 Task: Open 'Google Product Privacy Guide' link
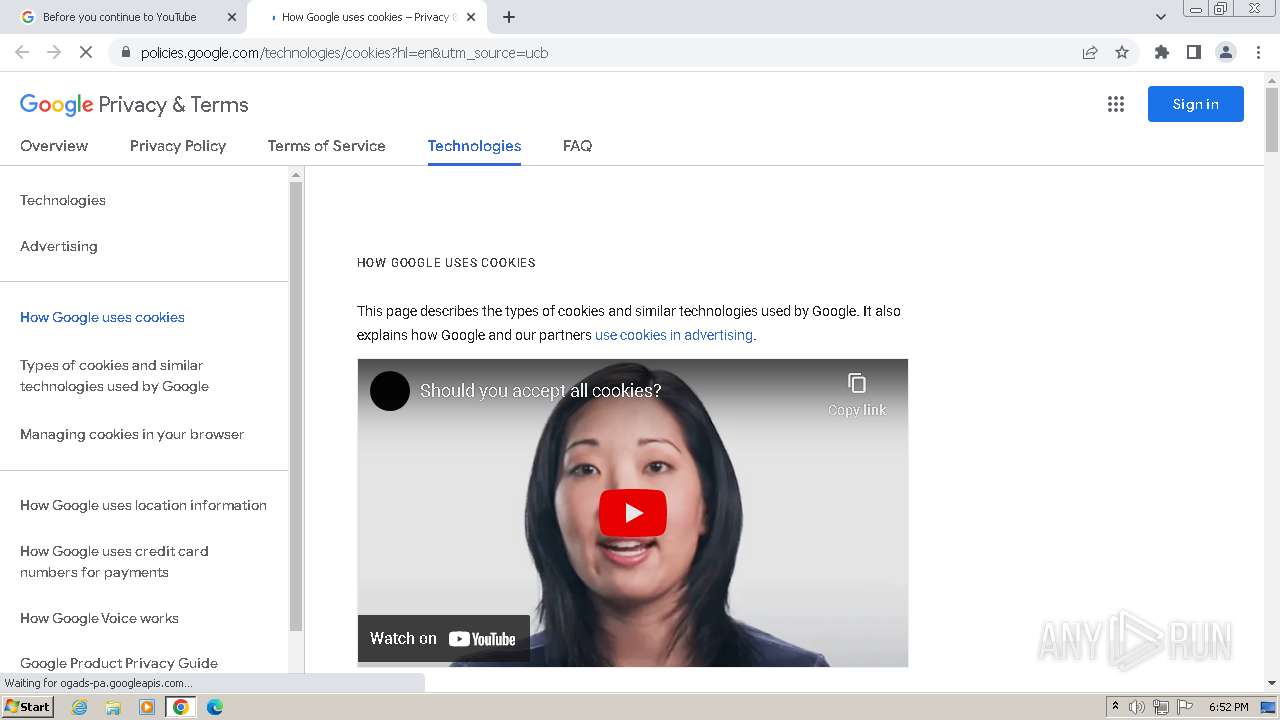pyautogui.click(x=119, y=663)
